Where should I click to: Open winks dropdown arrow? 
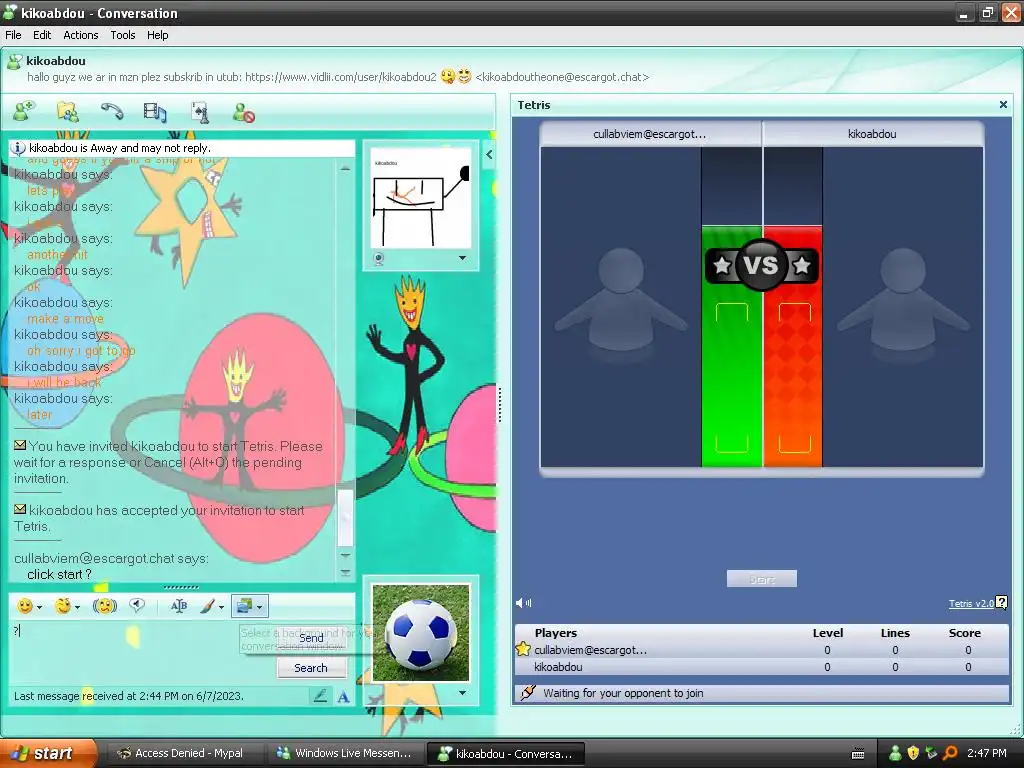[78, 607]
